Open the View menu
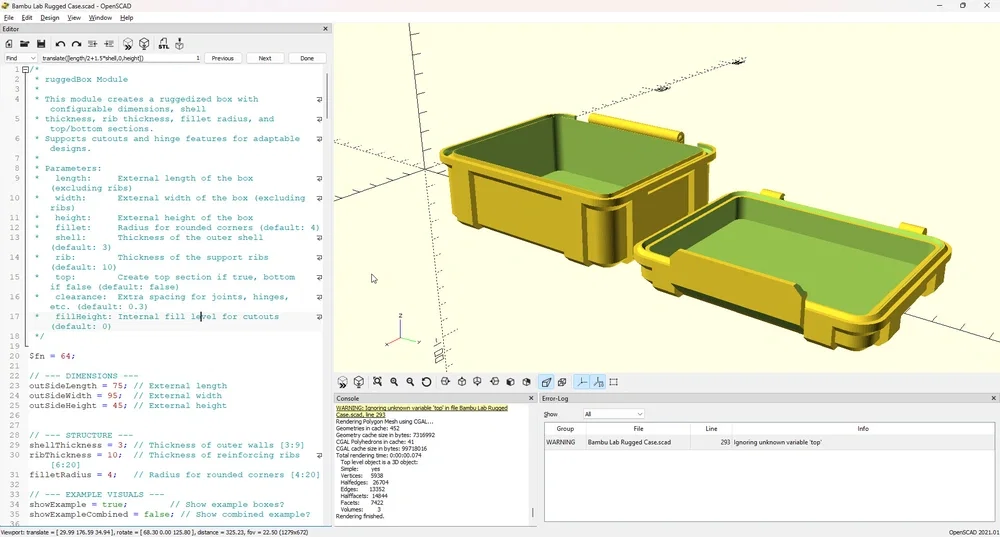The image size is (1000, 537). coord(74,18)
